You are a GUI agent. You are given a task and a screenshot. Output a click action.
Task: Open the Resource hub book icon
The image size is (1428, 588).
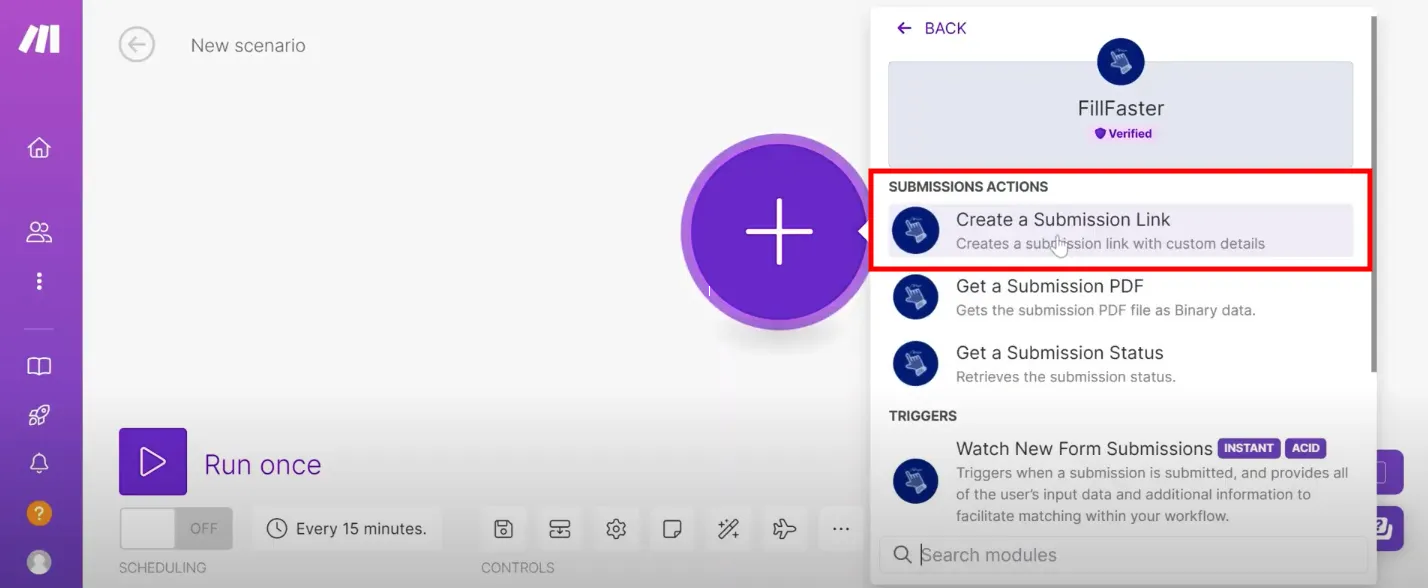point(39,366)
